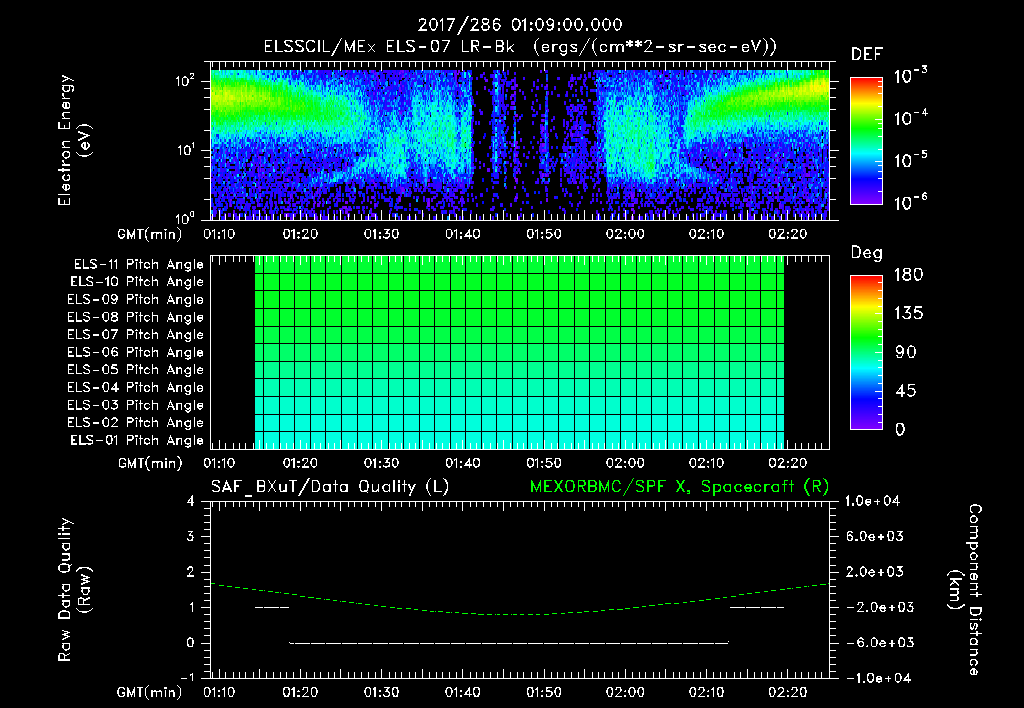Screen dimensions: 1024x708
Task: Click the 'Deg' colorbar title
Action: point(867,253)
